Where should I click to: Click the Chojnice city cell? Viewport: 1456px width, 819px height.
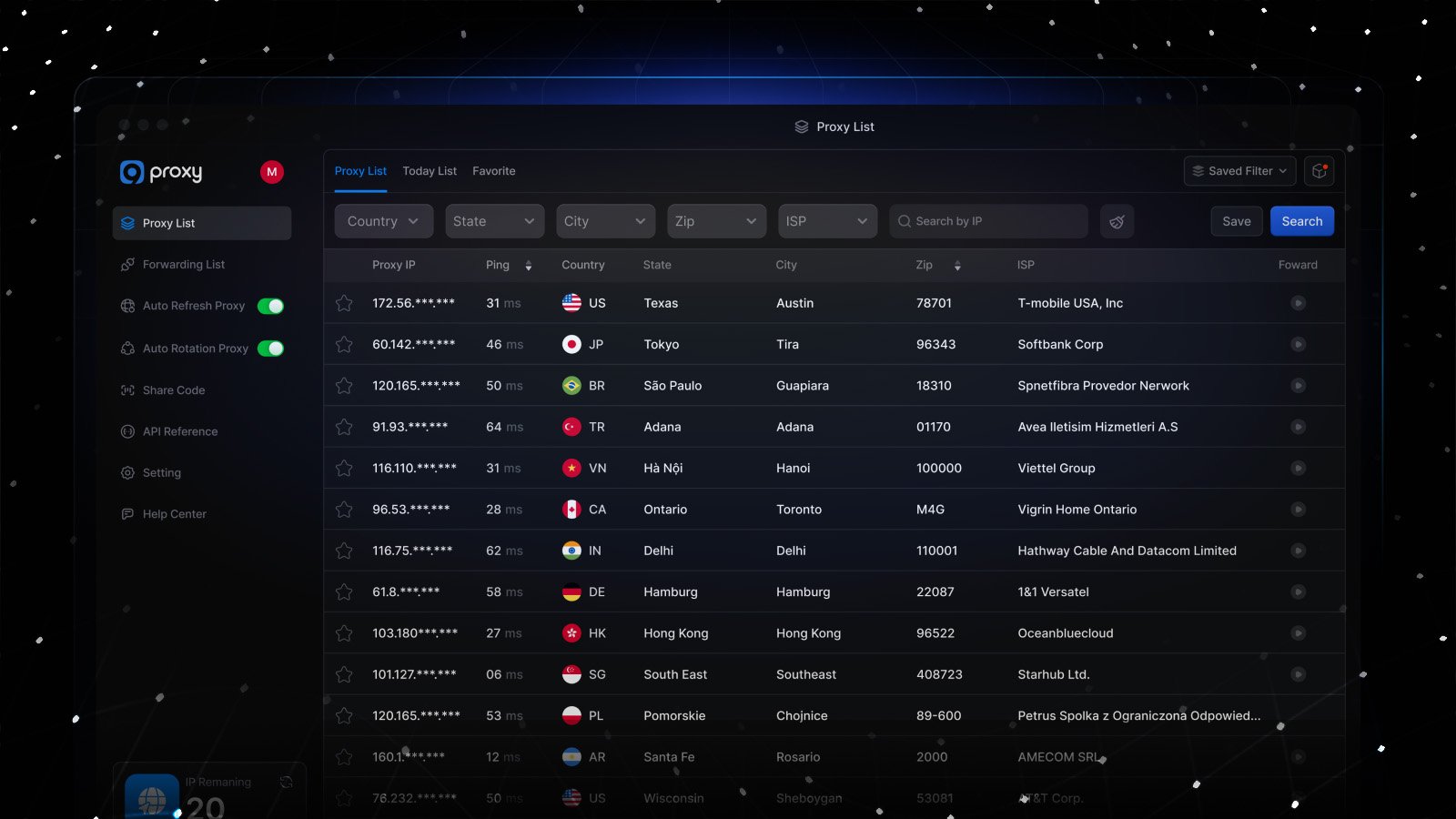pos(802,715)
